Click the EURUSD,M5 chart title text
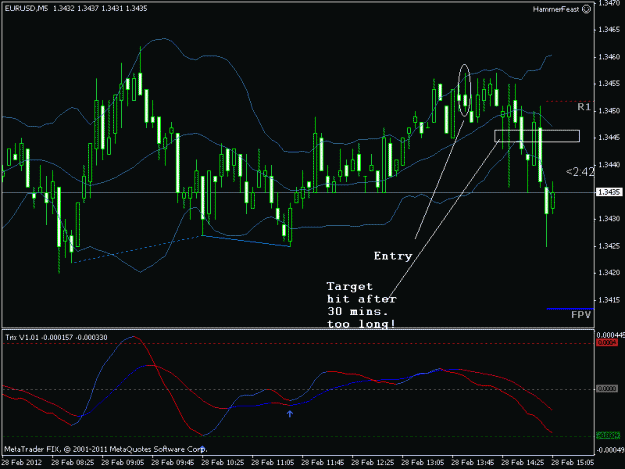This screenshot has height=469, width=625. click(x=26, y=8)
